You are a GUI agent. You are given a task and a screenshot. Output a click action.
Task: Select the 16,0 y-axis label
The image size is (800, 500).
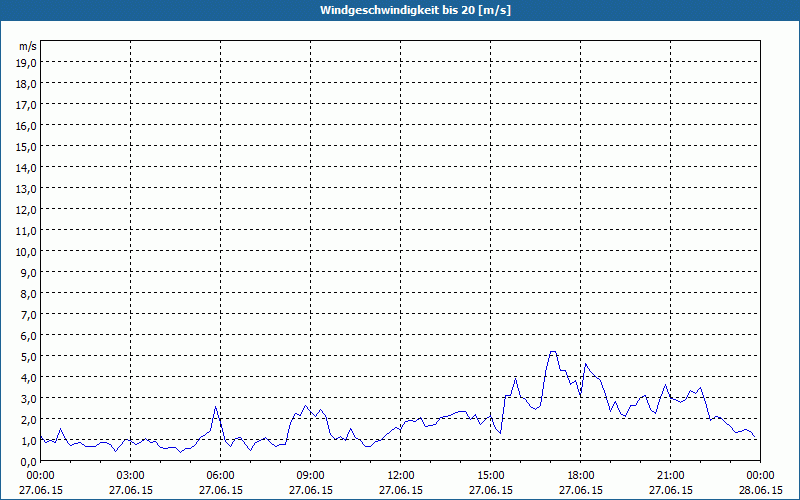(28, 126)
